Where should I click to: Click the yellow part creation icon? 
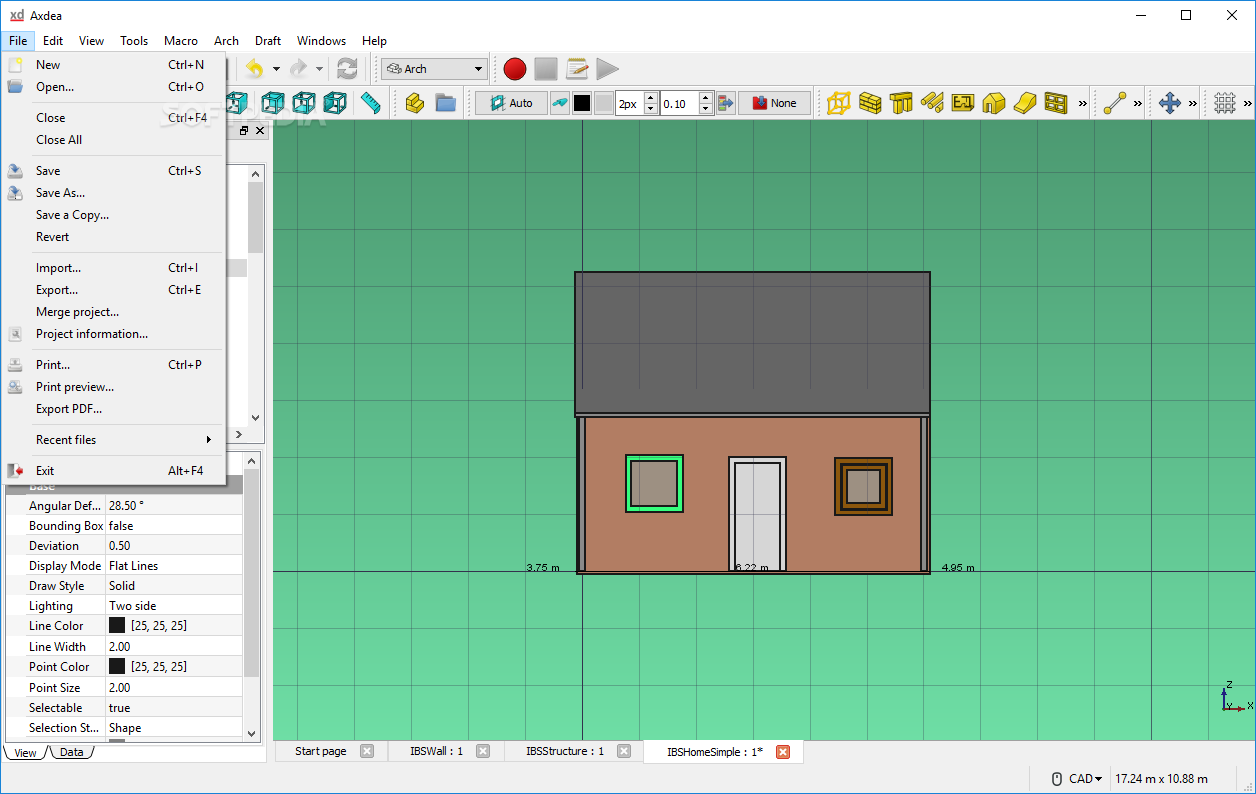tap(415, 103)
